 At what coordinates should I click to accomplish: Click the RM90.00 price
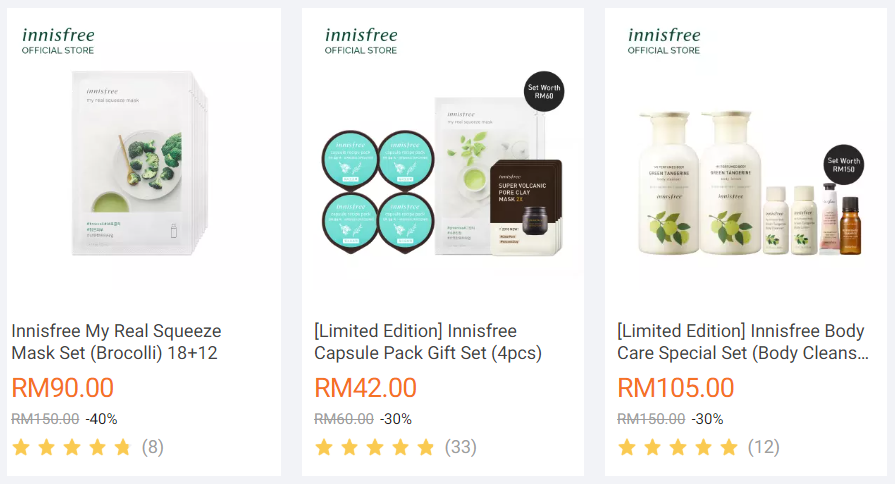[x=63, y=388]
